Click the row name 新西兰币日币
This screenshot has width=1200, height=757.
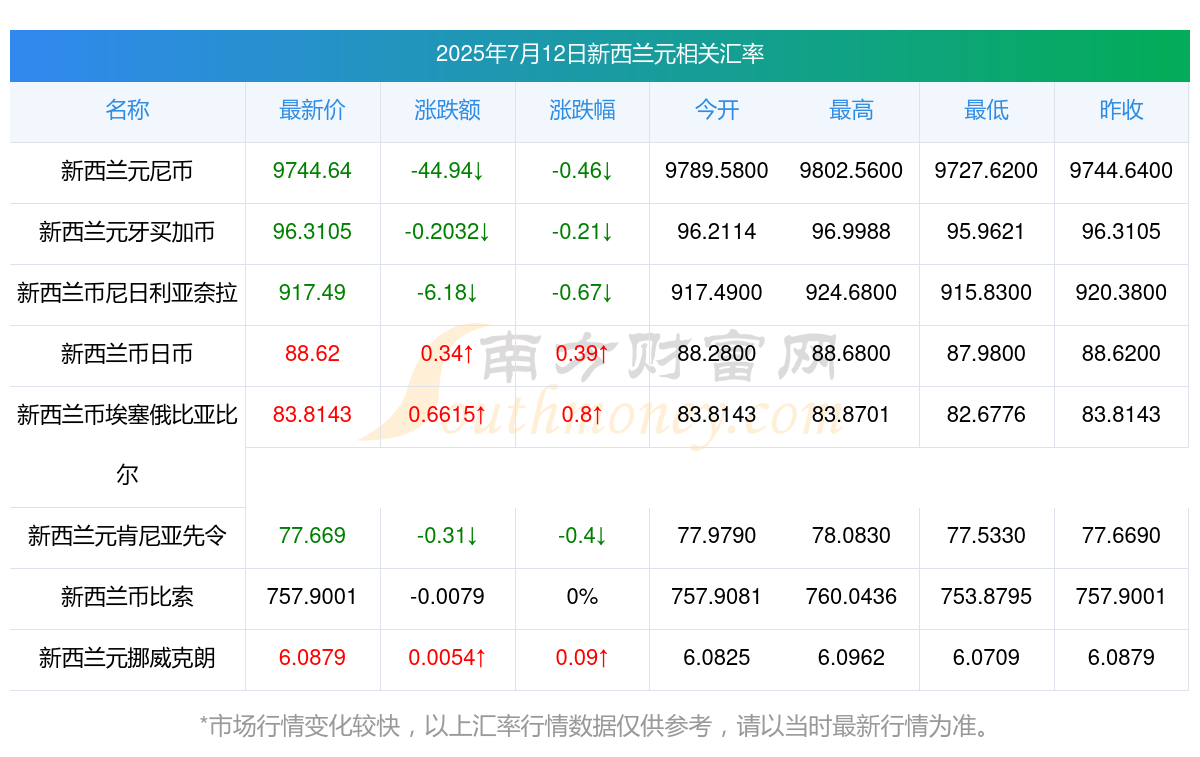click(127, 354)
